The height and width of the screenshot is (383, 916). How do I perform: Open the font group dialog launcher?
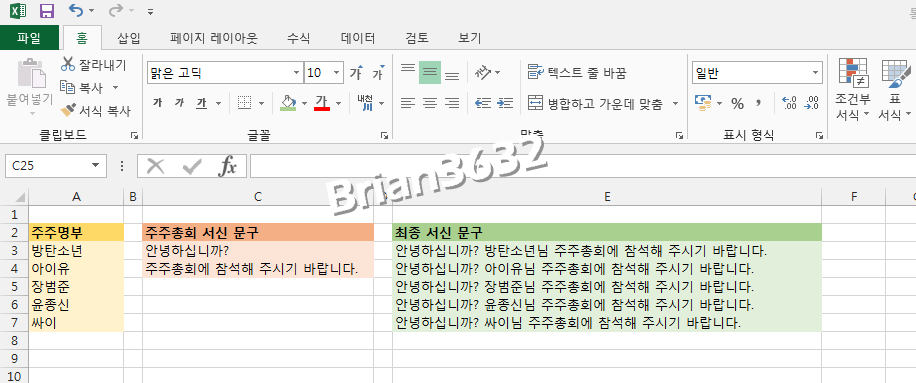point(384,135)
